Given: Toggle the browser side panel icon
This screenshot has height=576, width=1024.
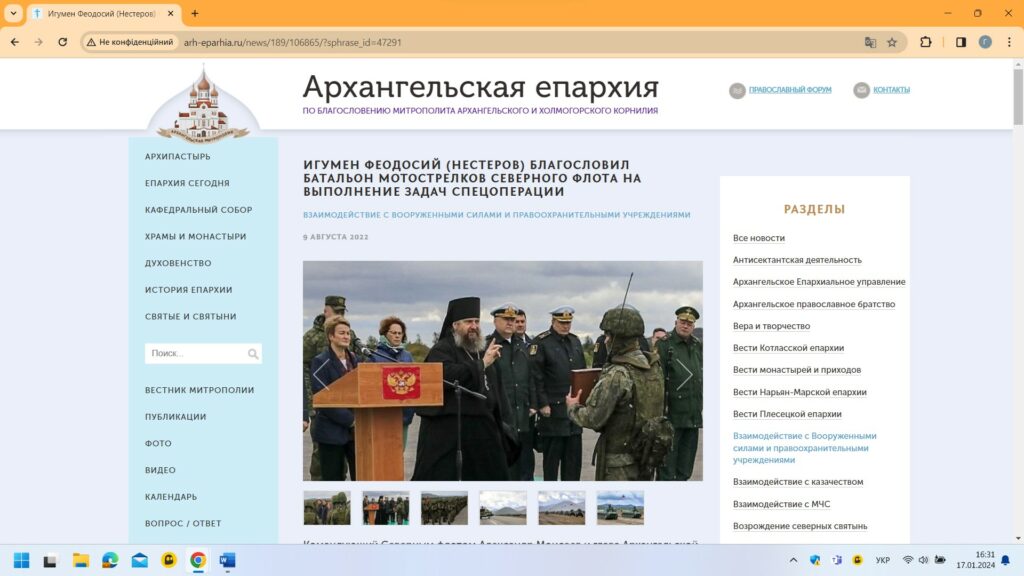Looking at the screenshot, I should (961, 42).
